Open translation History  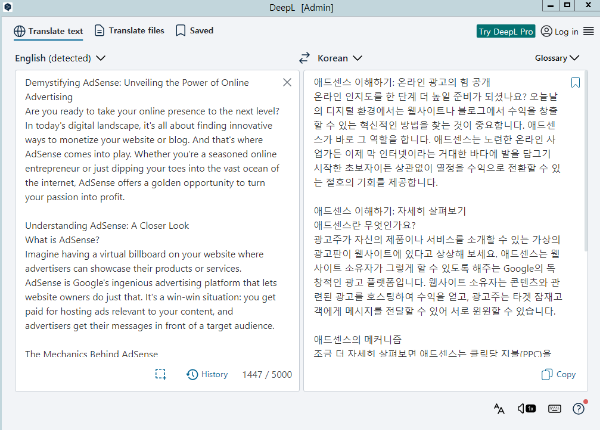pyautogui.click(x=207, y=374)
